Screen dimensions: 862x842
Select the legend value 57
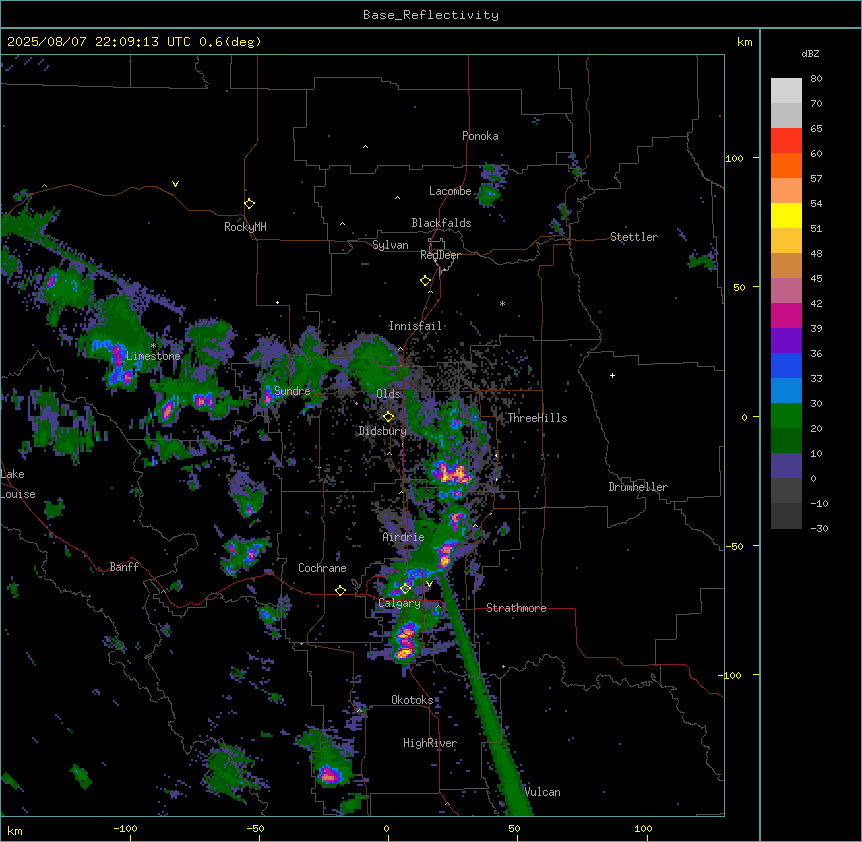coord(816,178)
